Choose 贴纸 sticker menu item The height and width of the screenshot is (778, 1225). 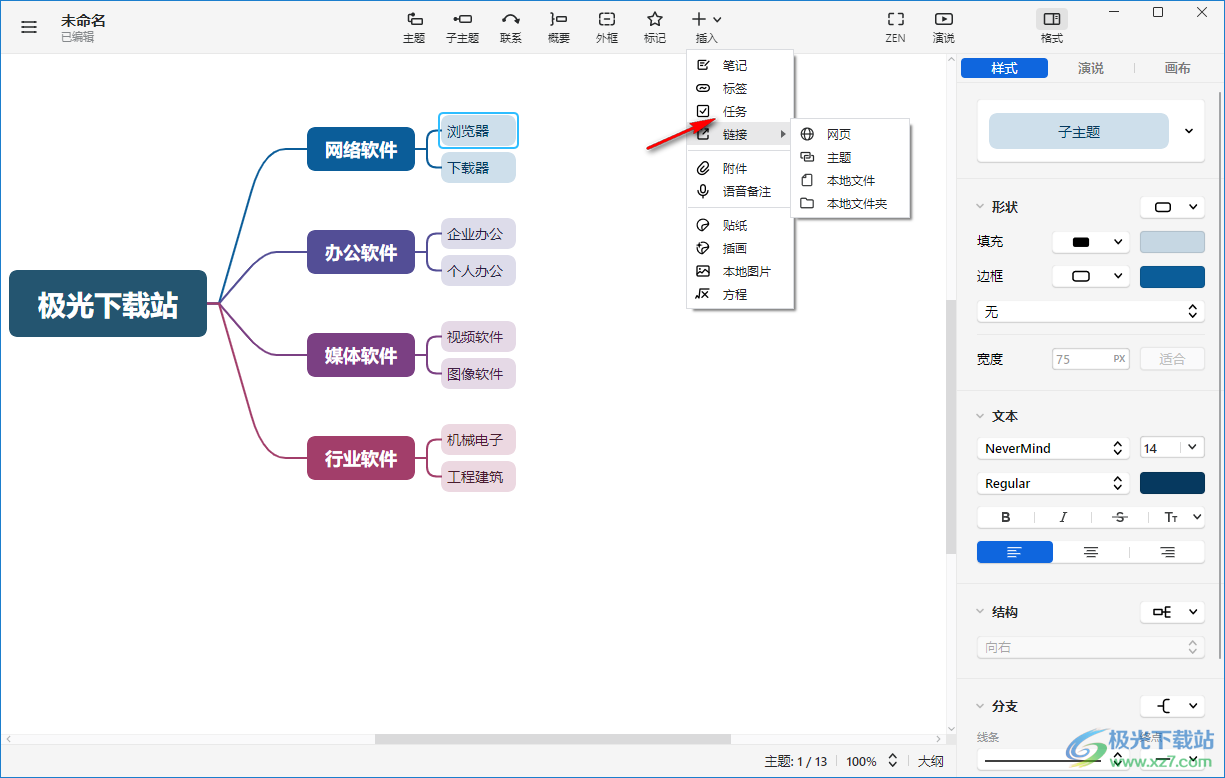[741, 225]
